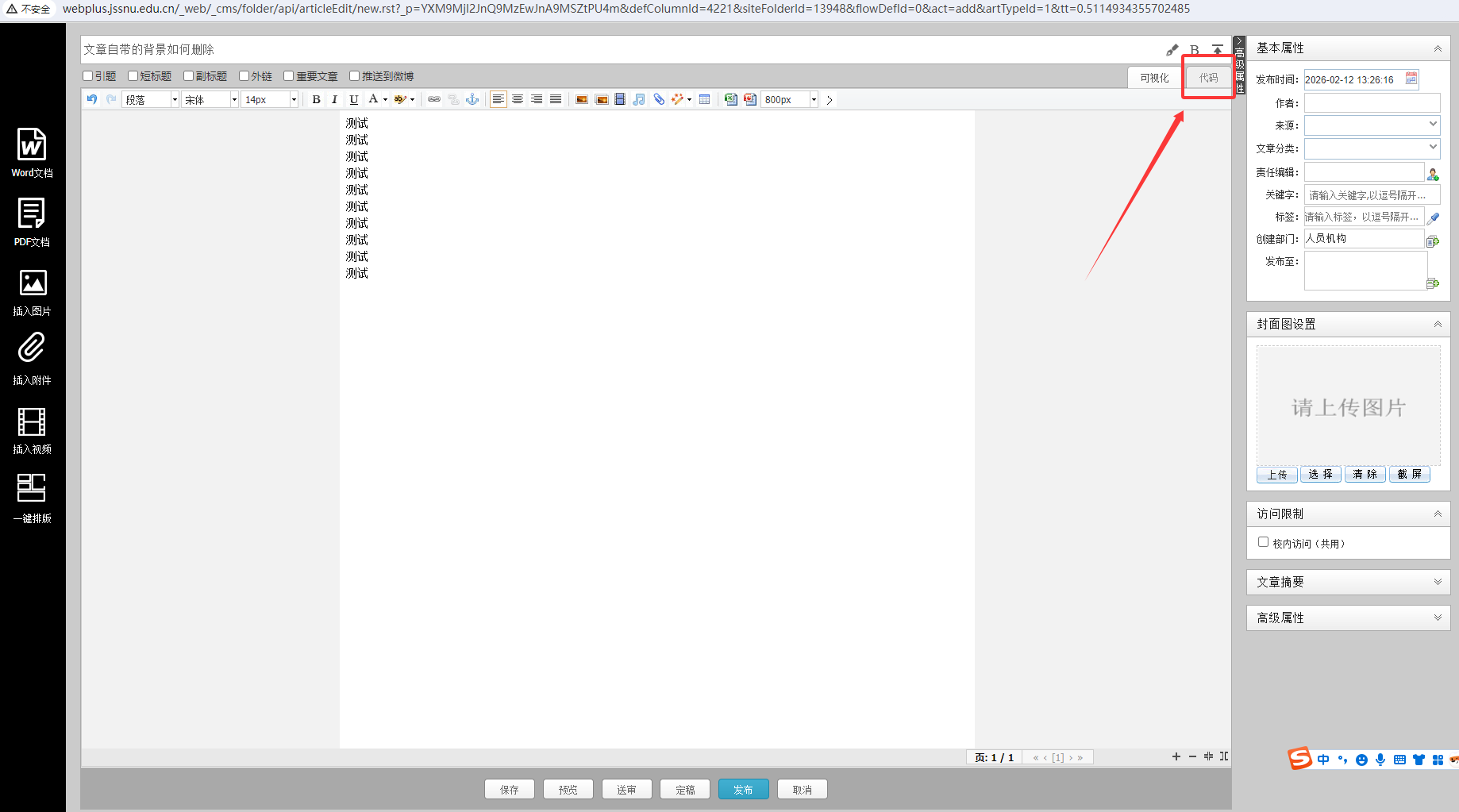Enable the 重要文章 checkbox
The image size is (1459, 812).
pos(289,76)
